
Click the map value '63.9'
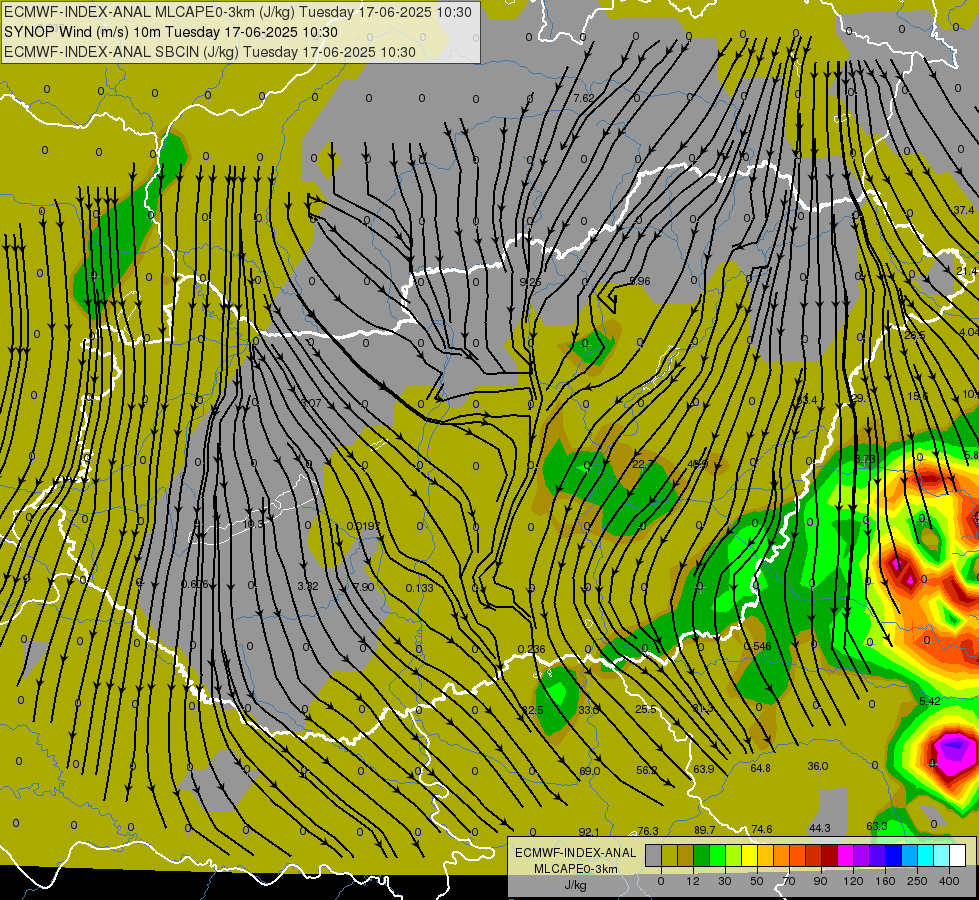pos(704,769)
